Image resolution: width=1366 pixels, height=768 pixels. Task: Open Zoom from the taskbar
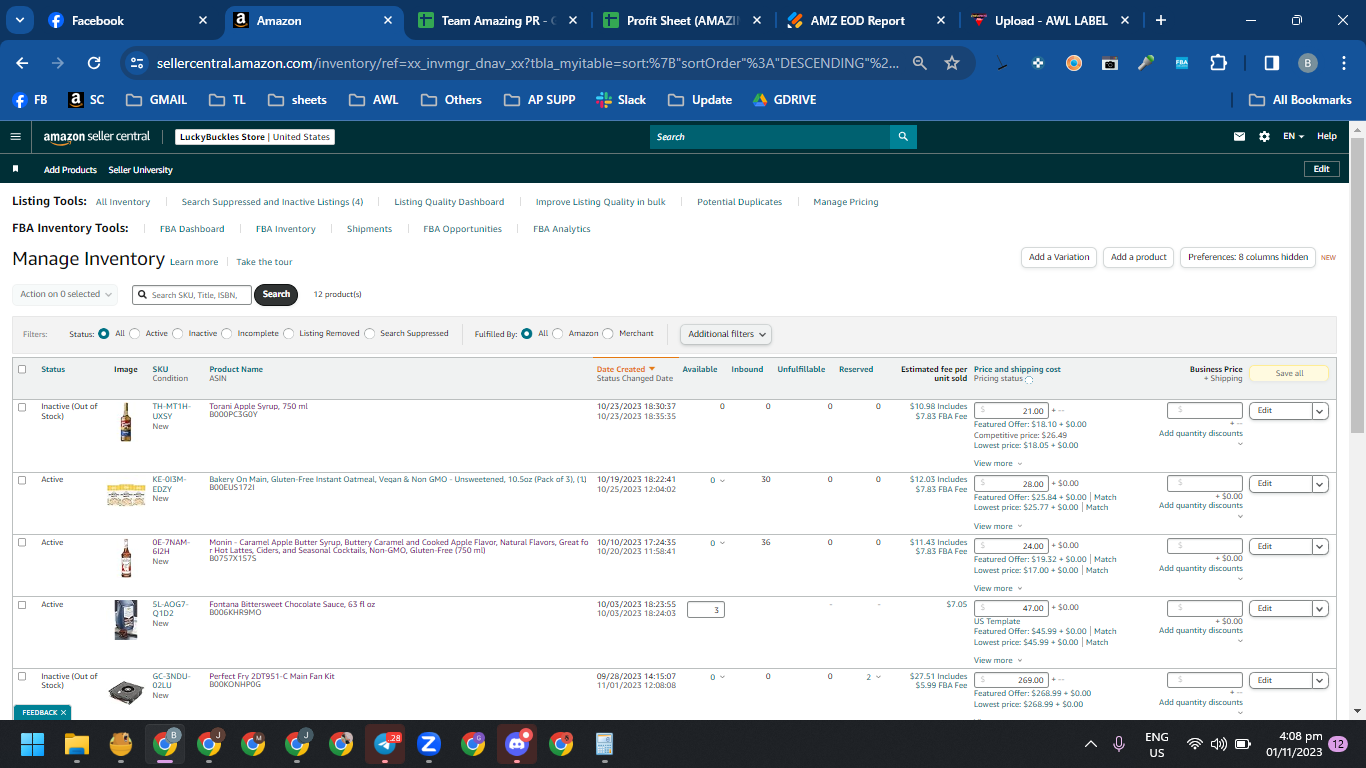pyautogui.click(x=429, y=744)
